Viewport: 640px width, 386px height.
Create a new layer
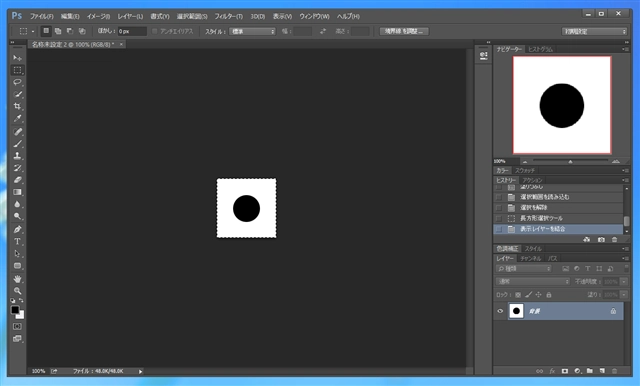(x=602, y=371)
